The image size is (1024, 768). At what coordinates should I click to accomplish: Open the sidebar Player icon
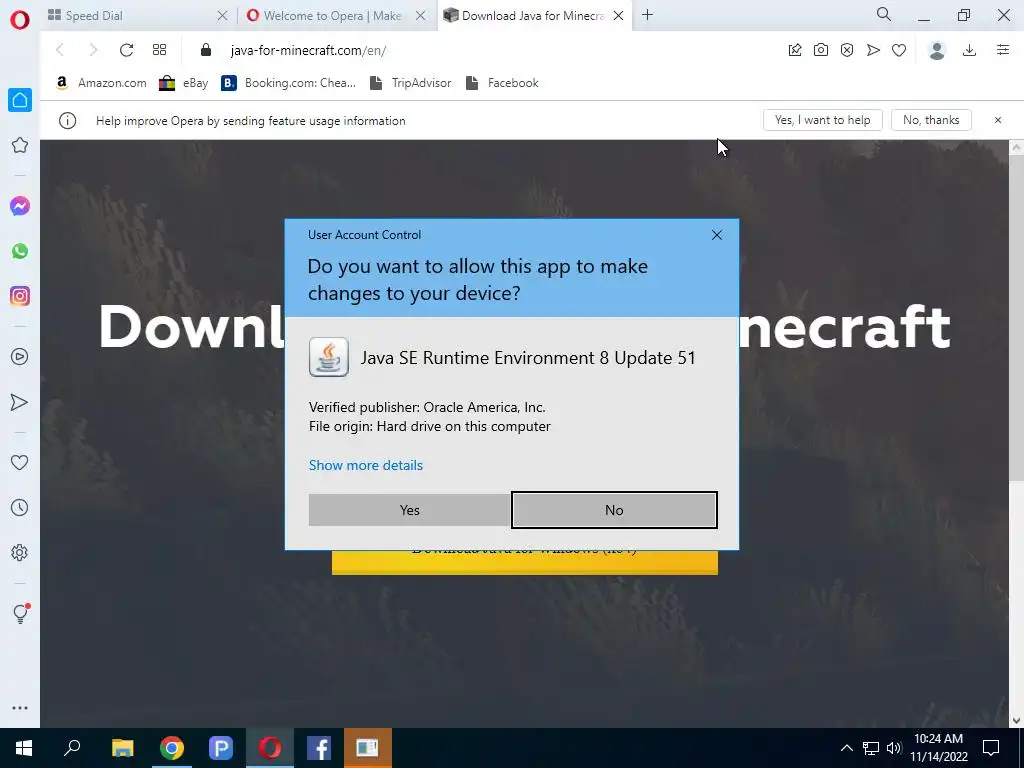point(20,357)
